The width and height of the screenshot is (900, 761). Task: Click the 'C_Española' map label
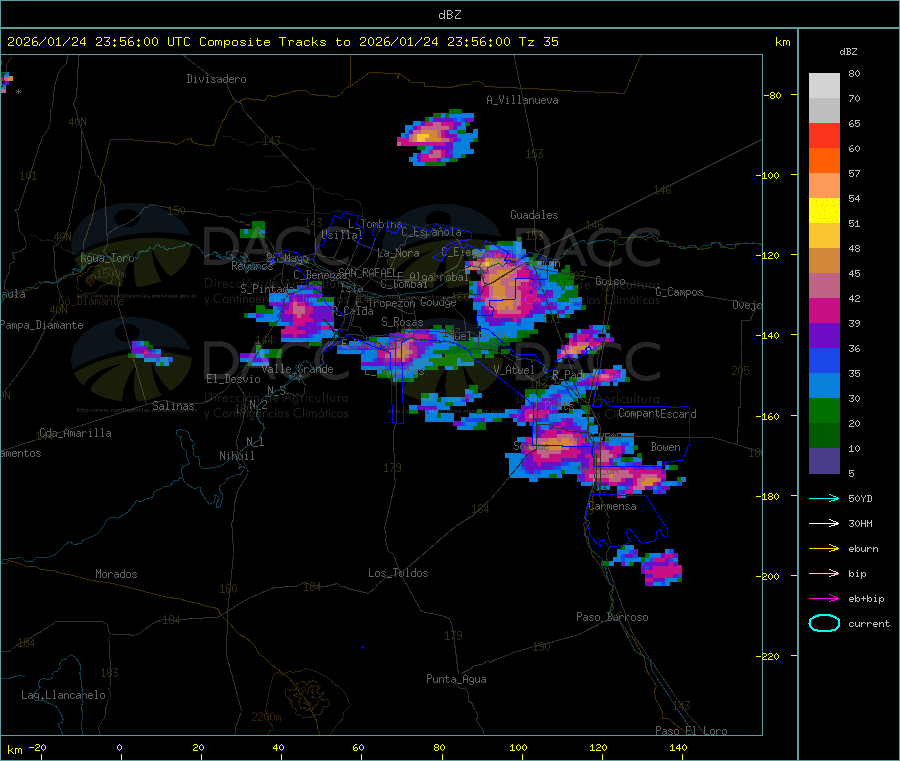432,232
